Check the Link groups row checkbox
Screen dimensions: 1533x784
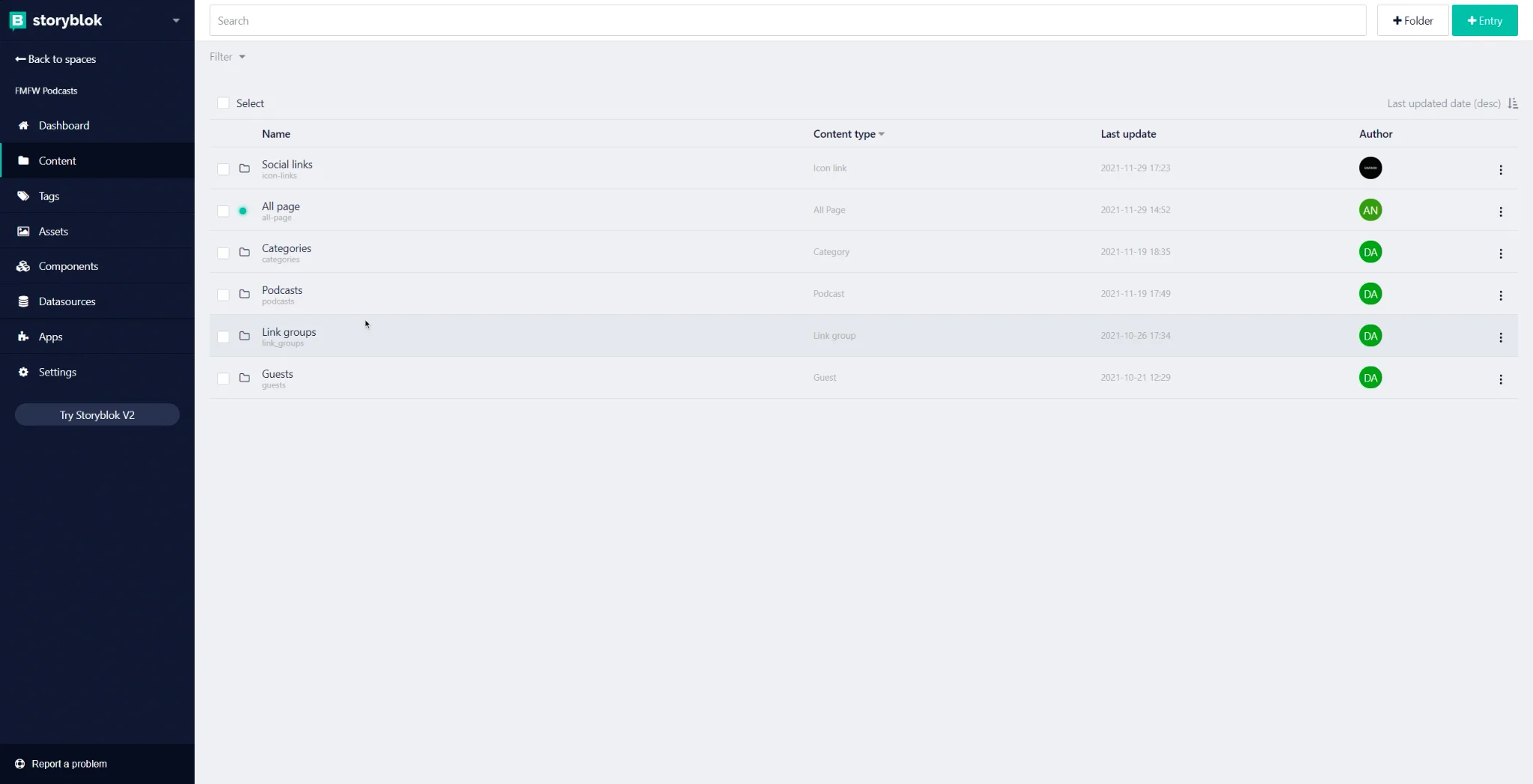pyautogui.click(x=223, y=337)
